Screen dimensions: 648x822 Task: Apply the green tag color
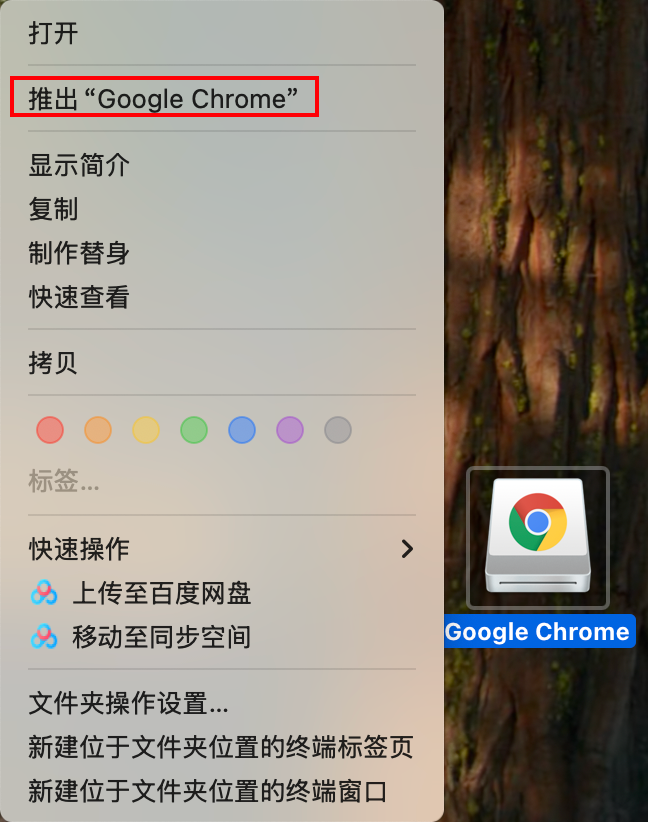(194, 430)
